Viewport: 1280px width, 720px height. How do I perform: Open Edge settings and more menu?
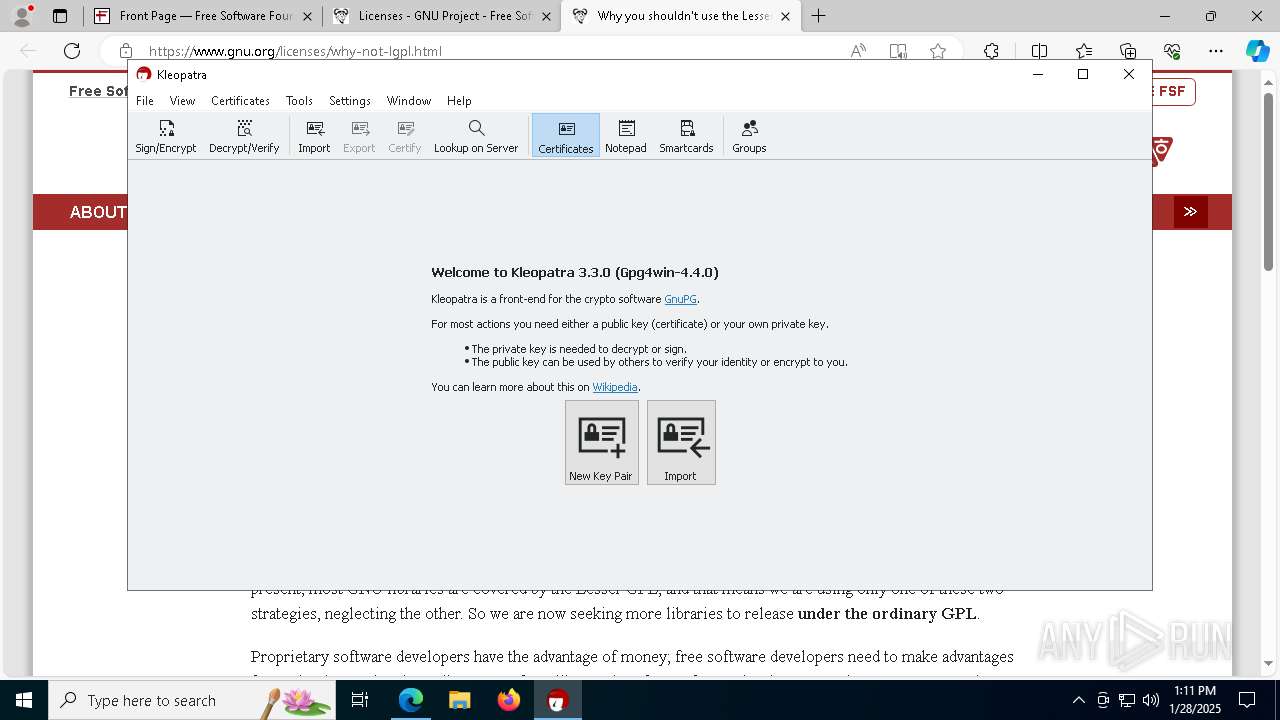[x=1216, y=51]
